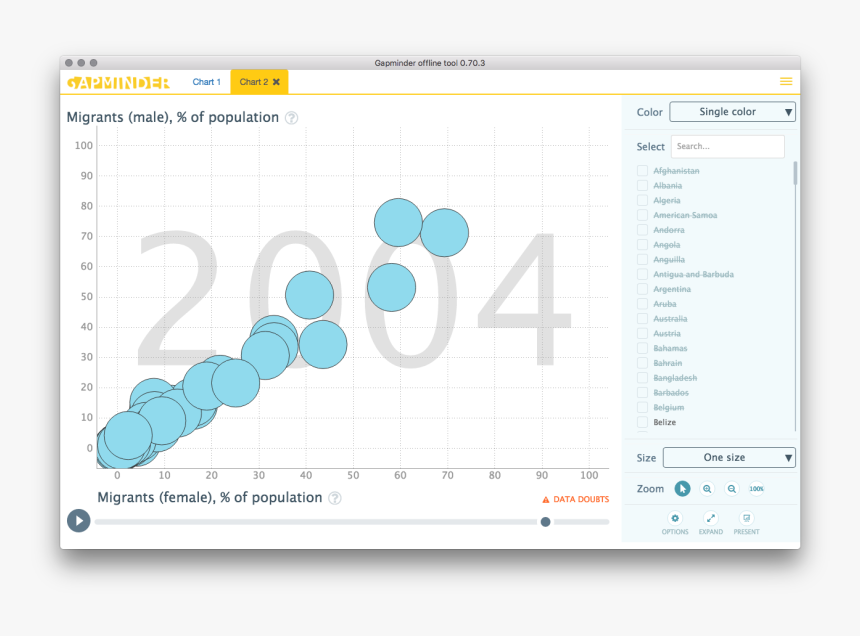860x636 pixels.
Task: Click the bubble near 70 female, 72 male
Action: (444, 232)
